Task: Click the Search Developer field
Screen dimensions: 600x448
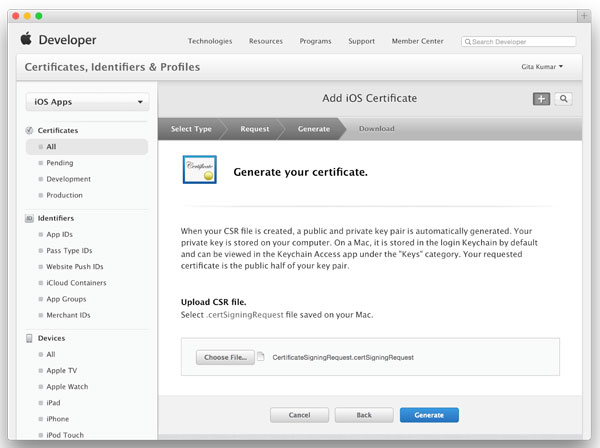Action: tap(518, 42)
